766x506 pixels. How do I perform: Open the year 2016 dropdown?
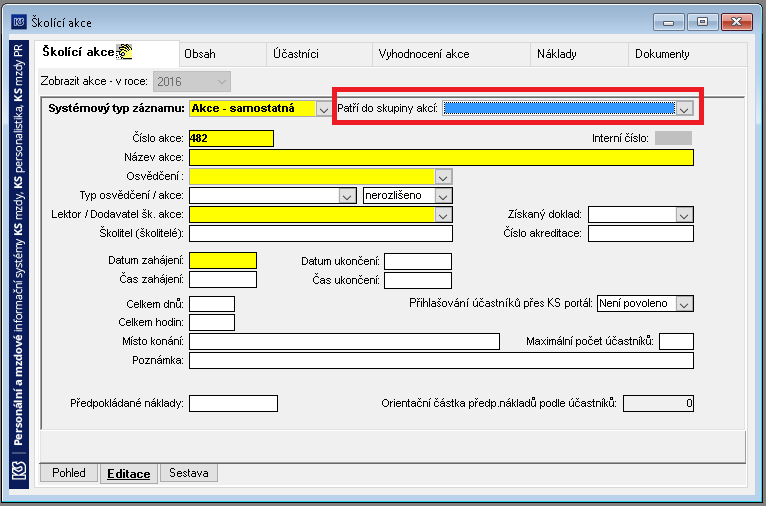click(x=192, y=82)
